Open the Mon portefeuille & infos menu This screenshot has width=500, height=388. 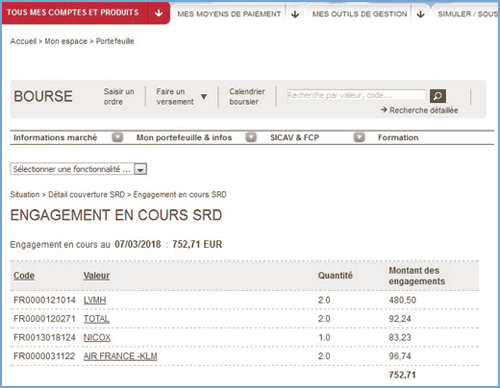[x=184, y=137]
